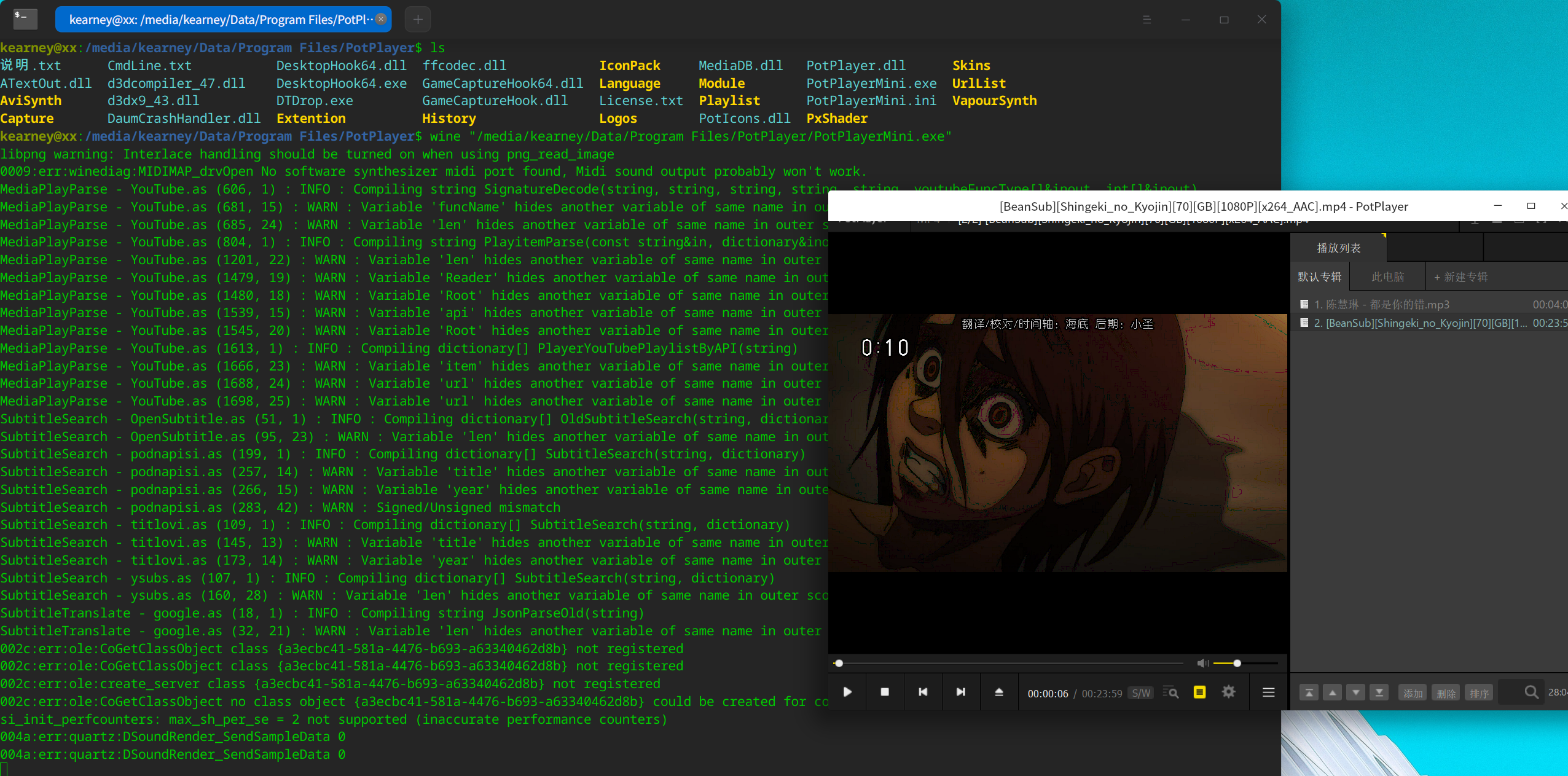1568x776 pixels.
Task: Skip to the next playlist file
Action: click(960, 692)
